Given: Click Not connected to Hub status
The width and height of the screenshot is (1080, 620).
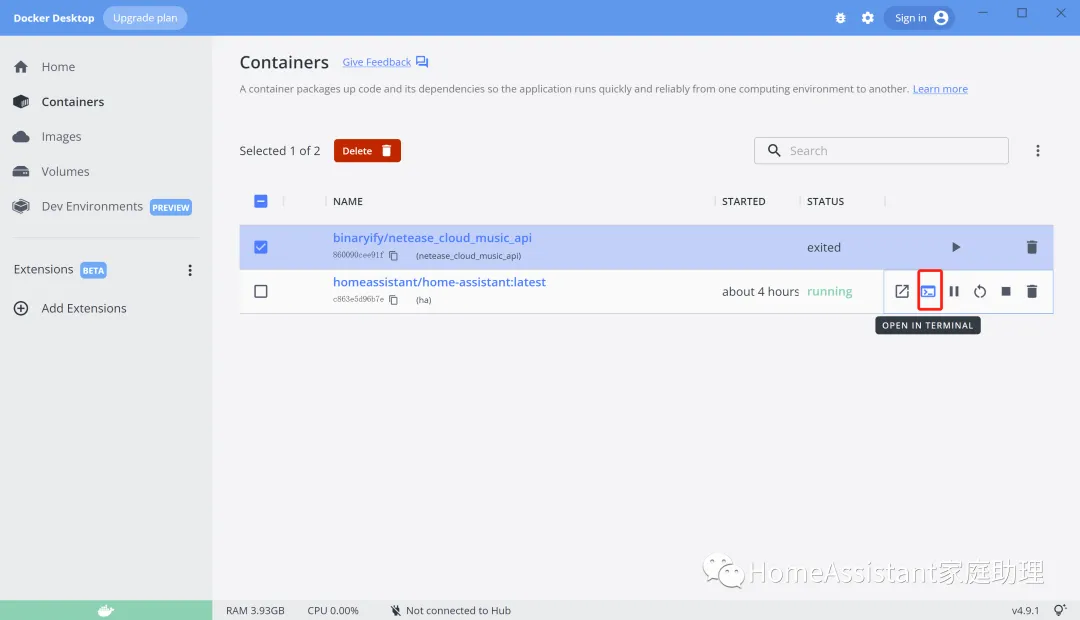Looking at the screenshot, I should point(451,610).
